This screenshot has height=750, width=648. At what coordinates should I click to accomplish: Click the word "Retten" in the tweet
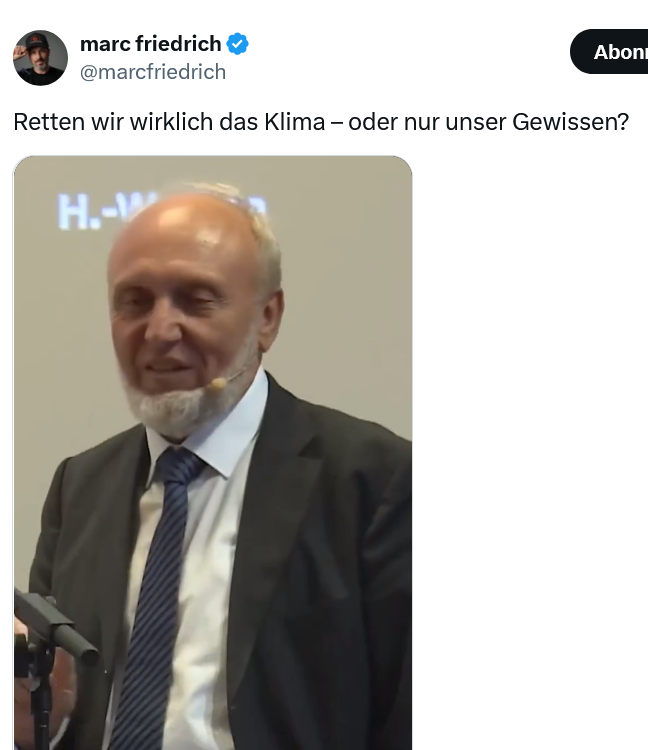[x=49, y=122]
